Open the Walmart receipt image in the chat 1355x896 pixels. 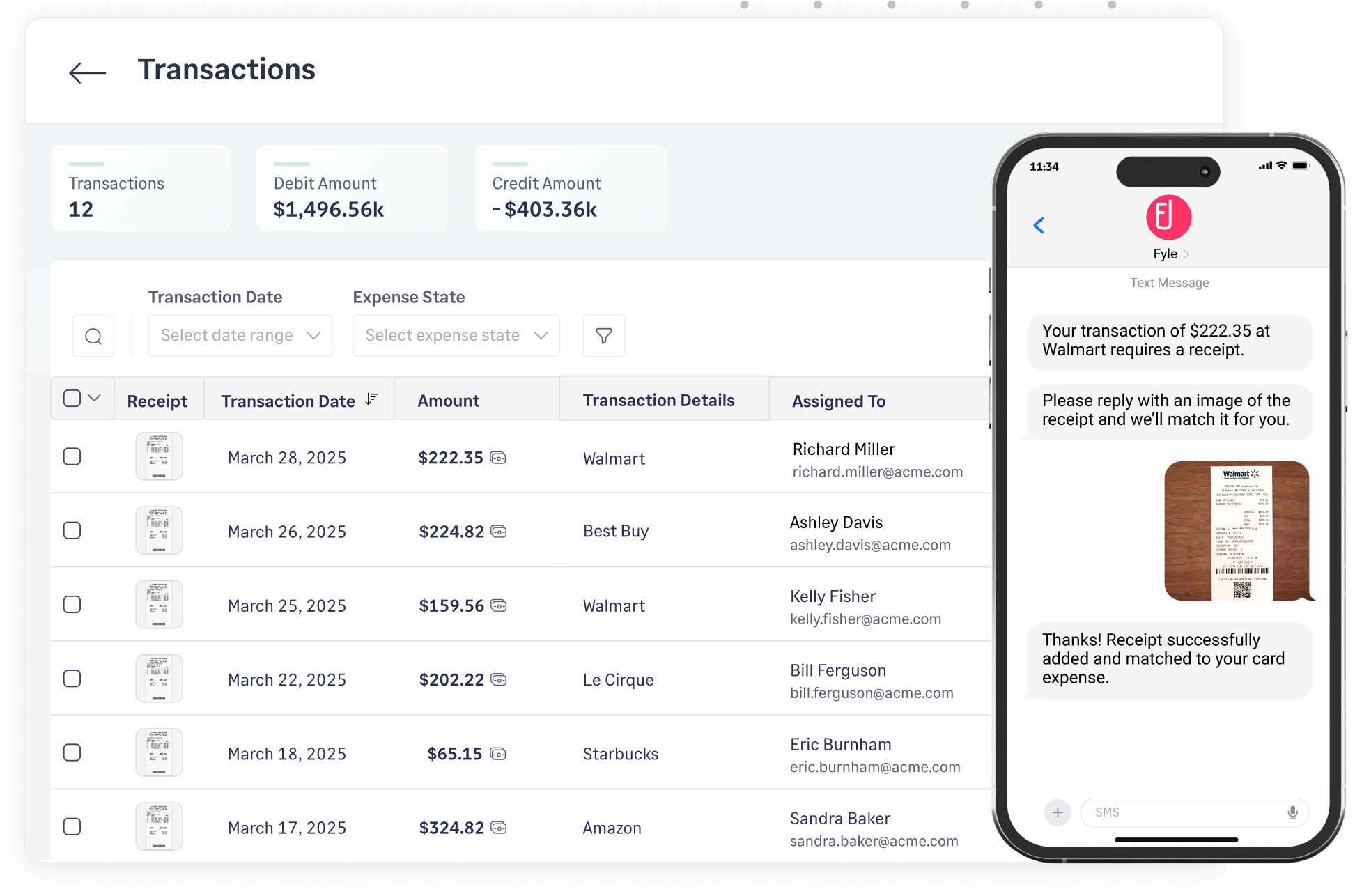[x=1239, y=530]
